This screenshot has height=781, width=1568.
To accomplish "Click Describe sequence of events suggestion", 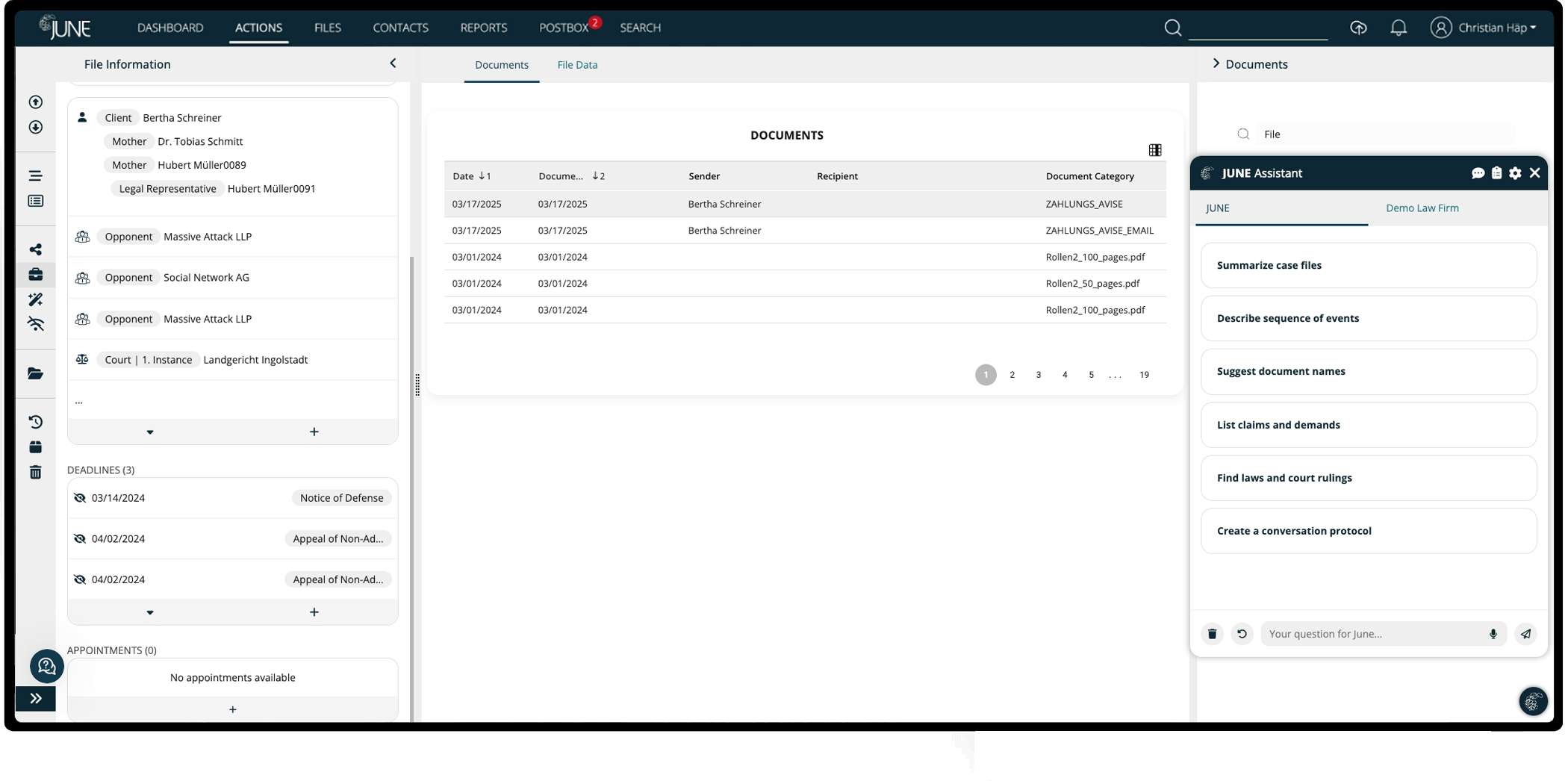I will coord(1368,319).
